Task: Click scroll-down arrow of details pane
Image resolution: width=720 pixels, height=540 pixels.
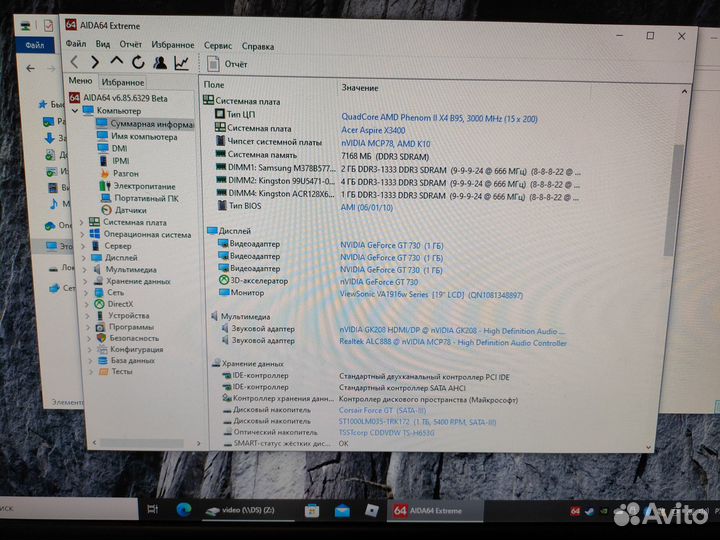Action: click(x=648, y=447)
